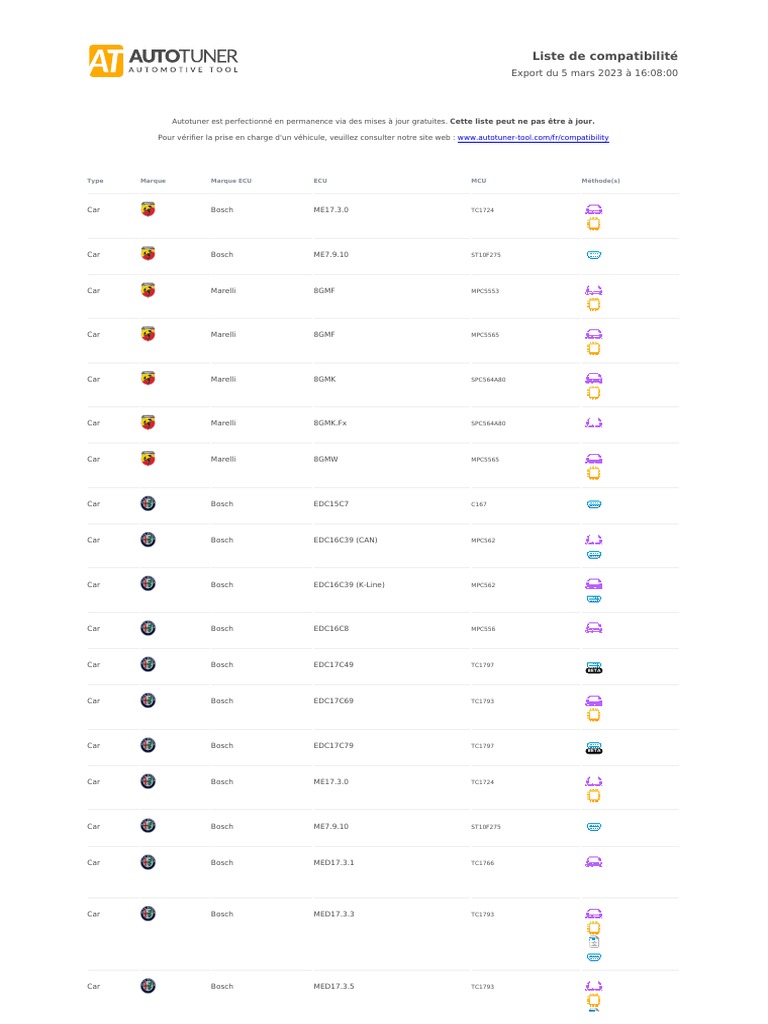Click the purple car icon for MED17.3.1

pyautogui.click(x=593, y=862)
